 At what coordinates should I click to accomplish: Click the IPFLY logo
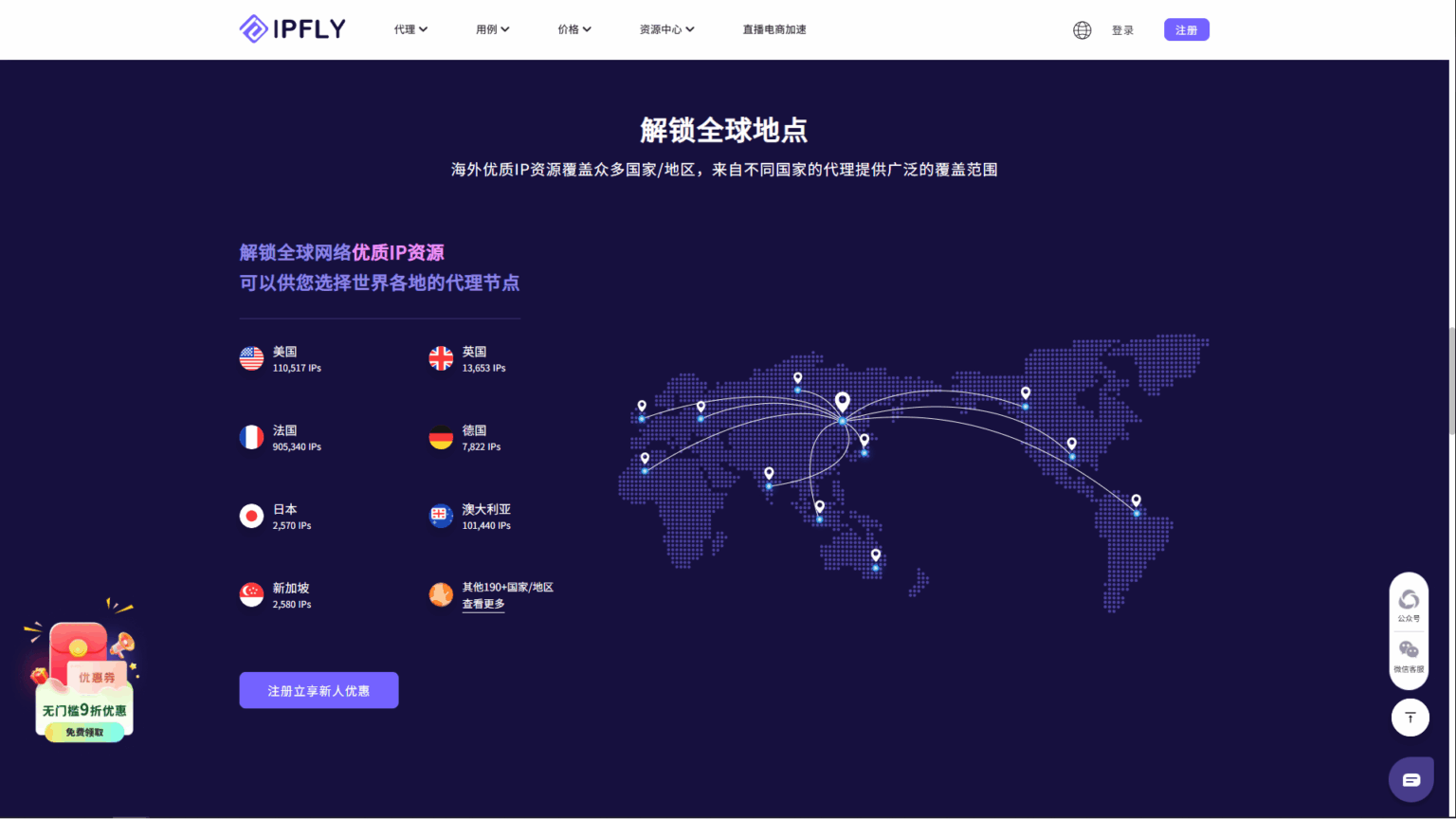pos(292,28)
